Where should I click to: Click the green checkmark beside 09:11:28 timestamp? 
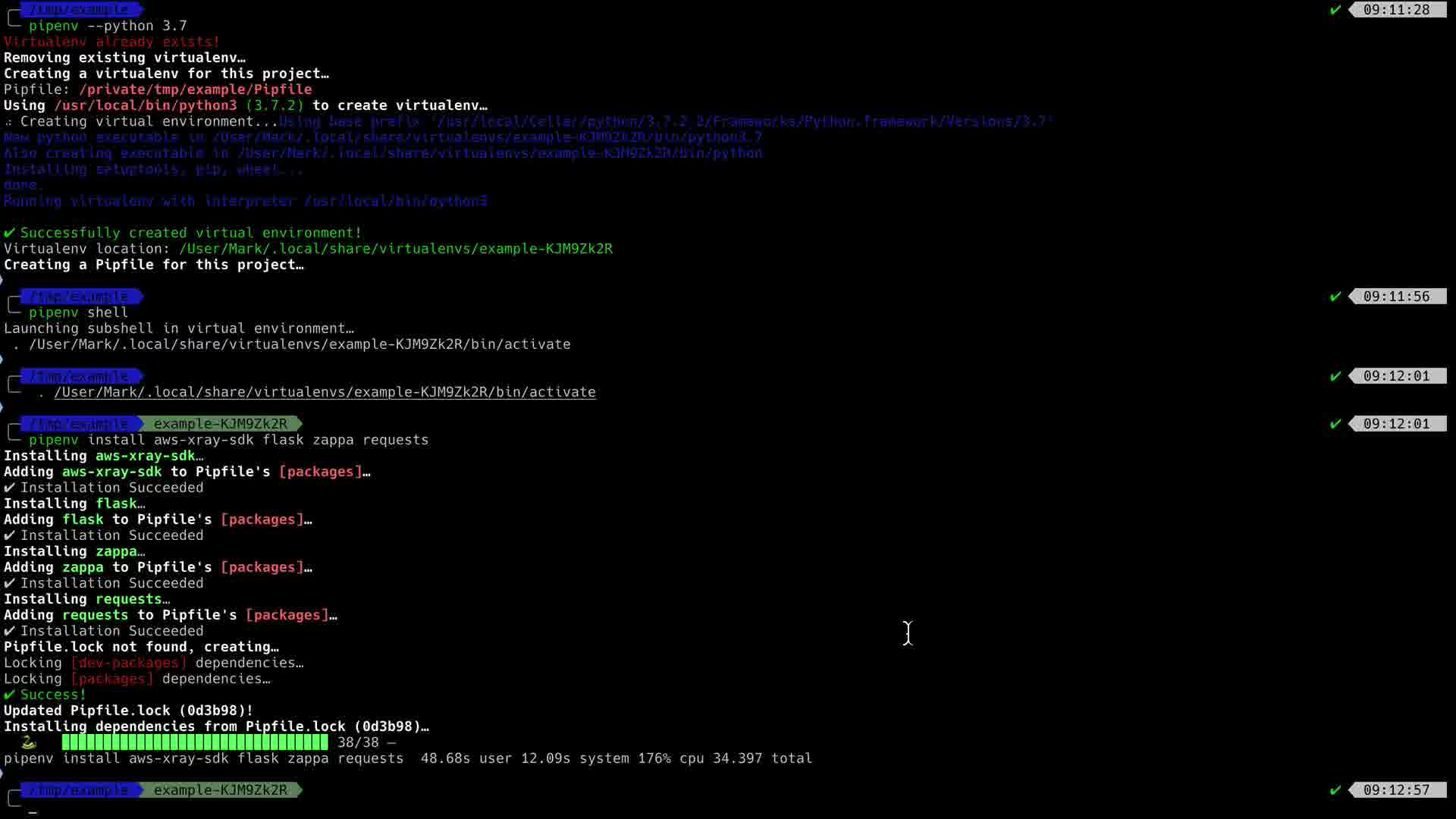(x=1335, y=10)
